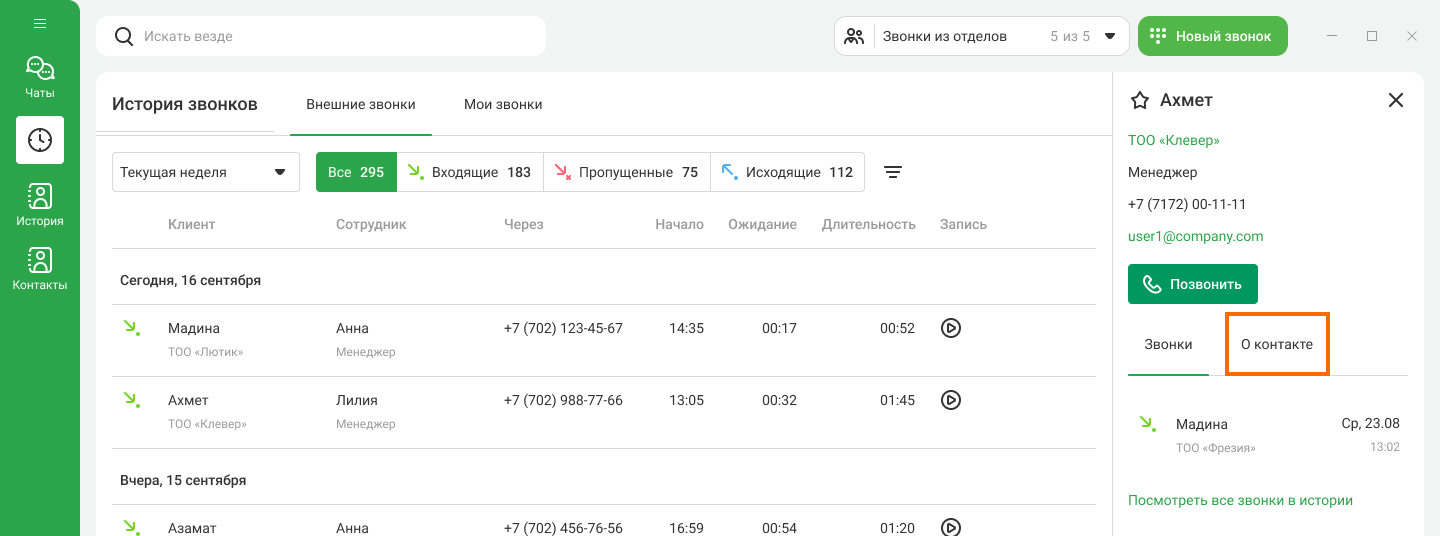
Task: Open Контакты in the sidebar
Action: tap(40, 269)
